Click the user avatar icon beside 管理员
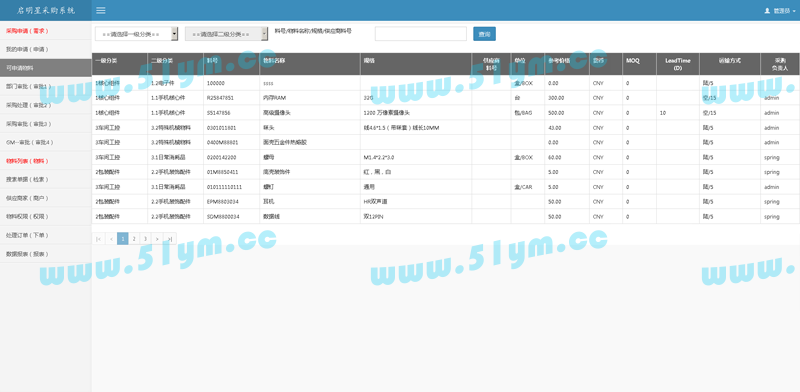The image size is (800, 392). (767, 10)
